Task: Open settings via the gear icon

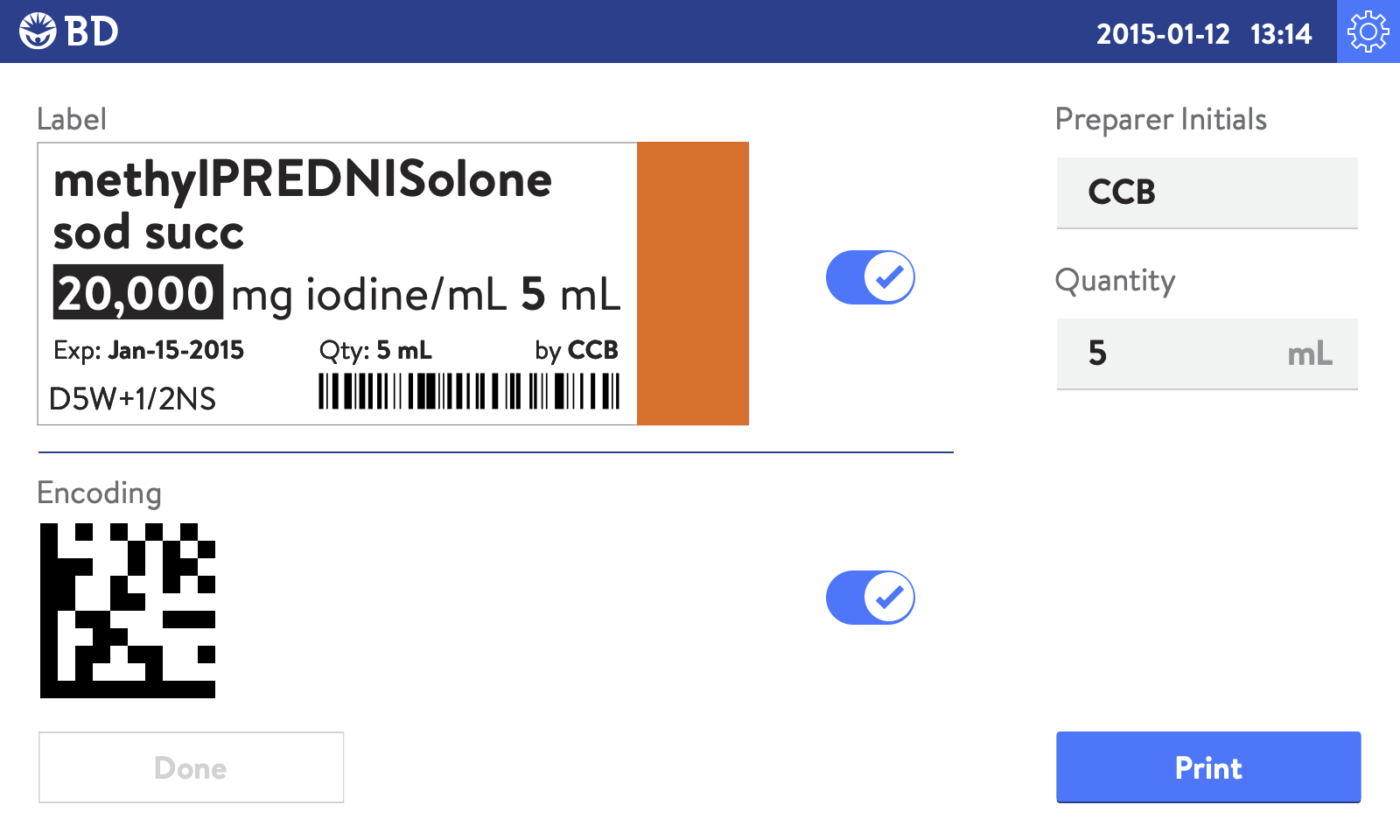Action: [1368, 31]
